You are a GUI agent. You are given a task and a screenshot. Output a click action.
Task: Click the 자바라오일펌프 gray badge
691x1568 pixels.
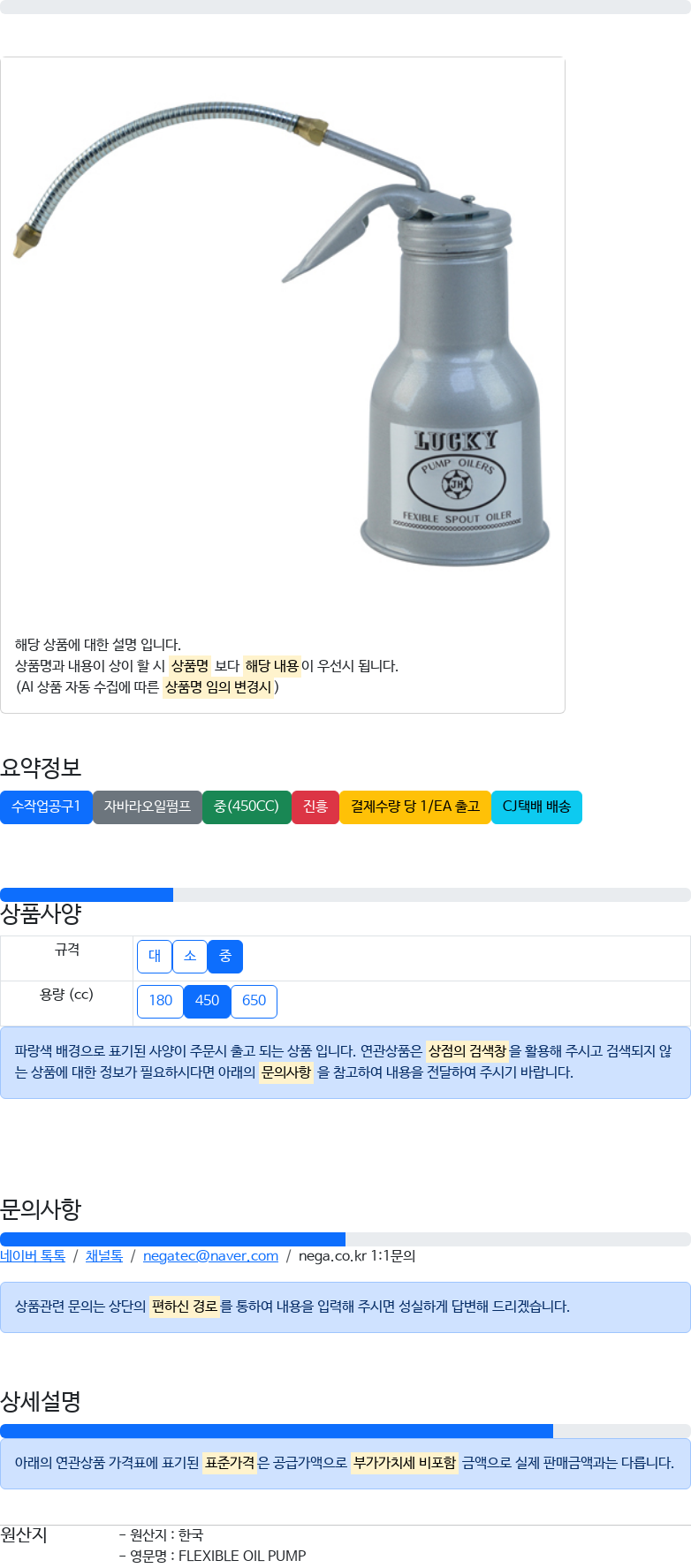tap(148, 807)
